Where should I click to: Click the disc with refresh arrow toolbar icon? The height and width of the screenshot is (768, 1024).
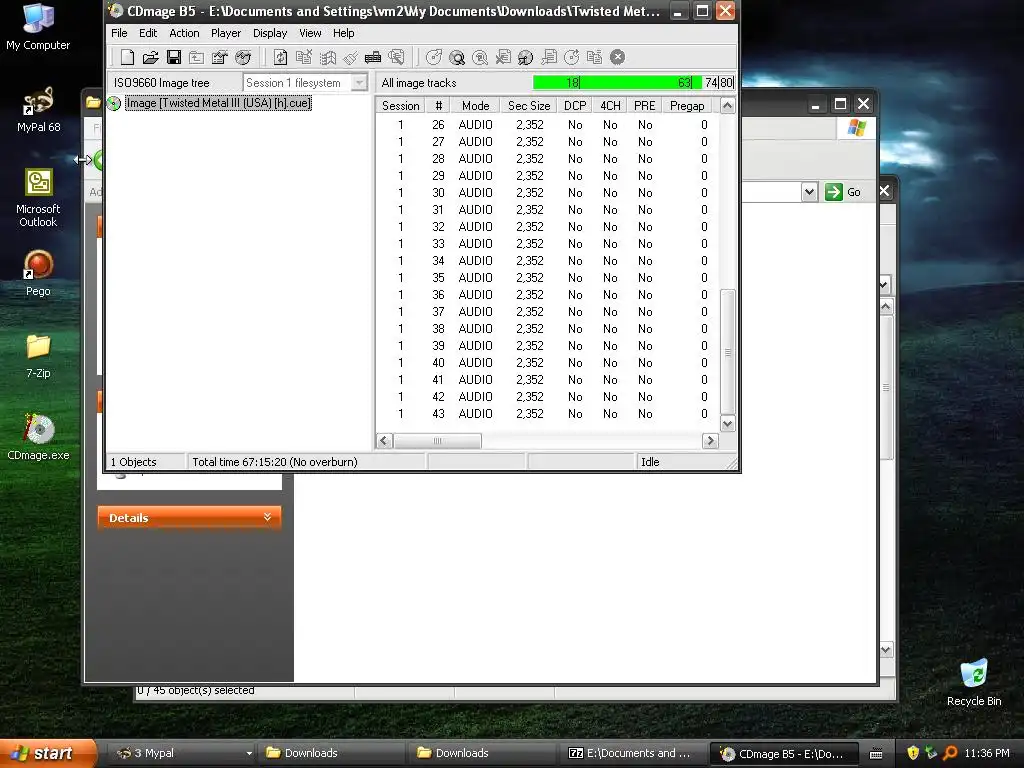click(x=571, y=57)
